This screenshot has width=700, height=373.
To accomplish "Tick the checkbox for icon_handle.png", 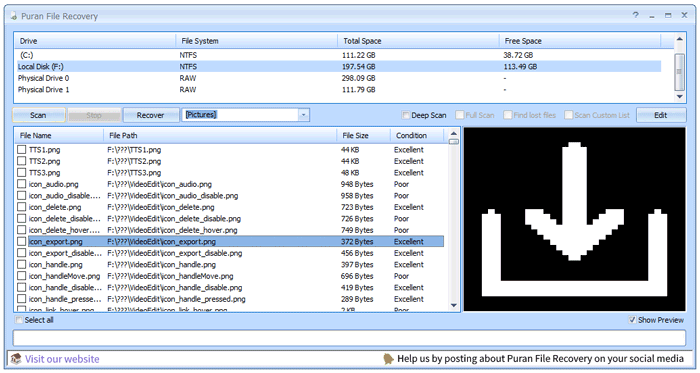I will tap(21, 265).
